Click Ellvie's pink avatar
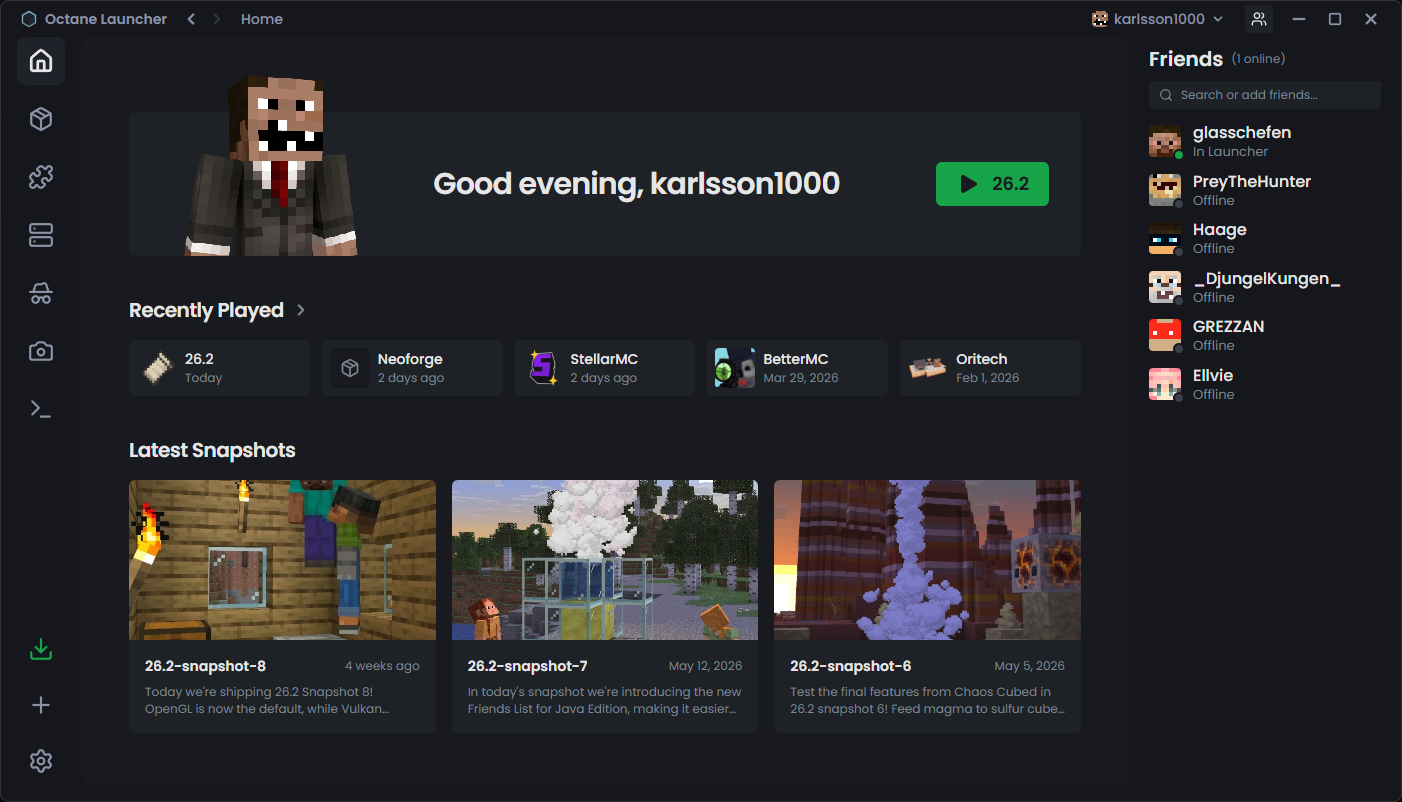 (1165, 384)
